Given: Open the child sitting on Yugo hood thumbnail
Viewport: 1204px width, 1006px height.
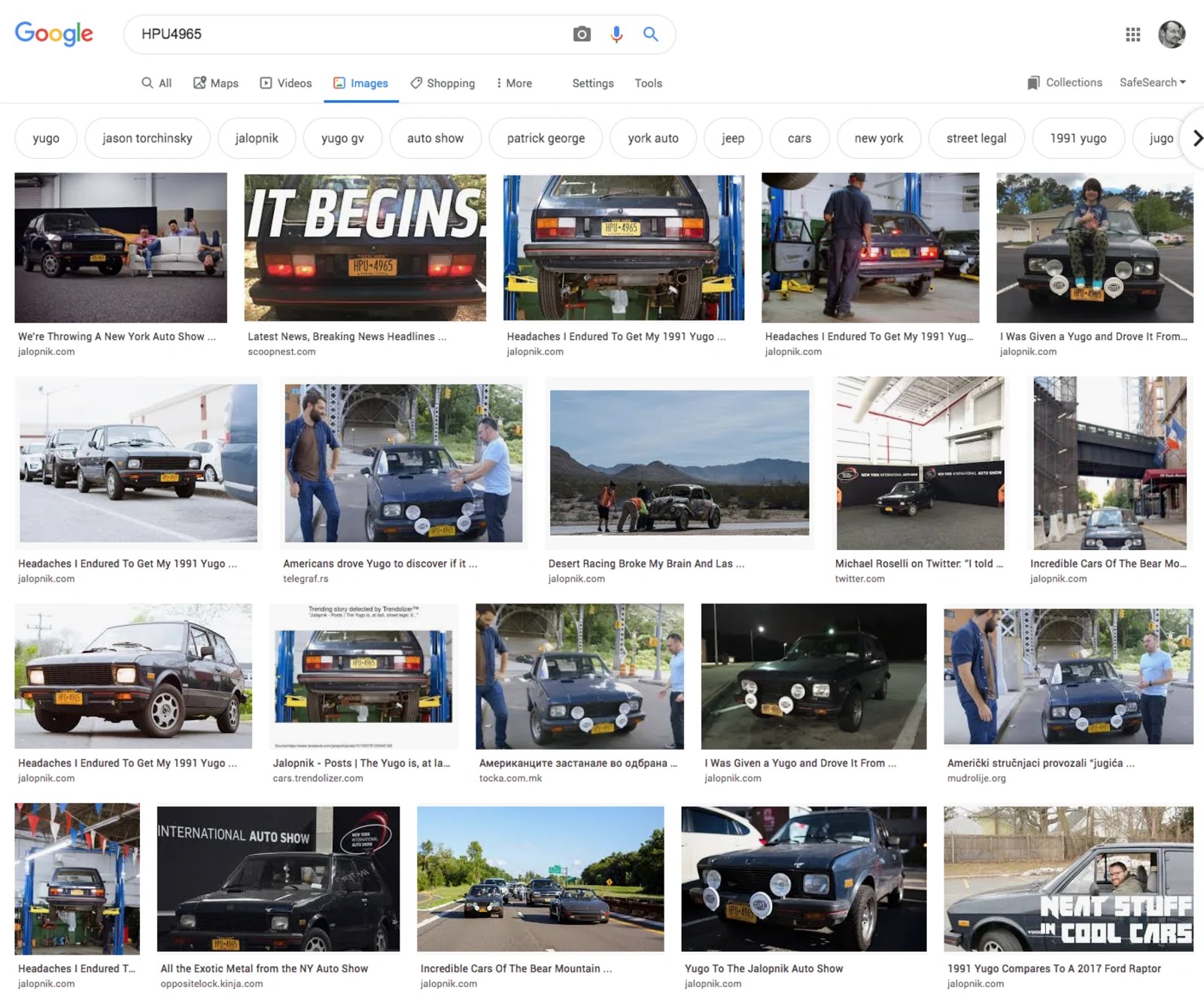Looking at the screenshot, I should tap(1095, 248).
